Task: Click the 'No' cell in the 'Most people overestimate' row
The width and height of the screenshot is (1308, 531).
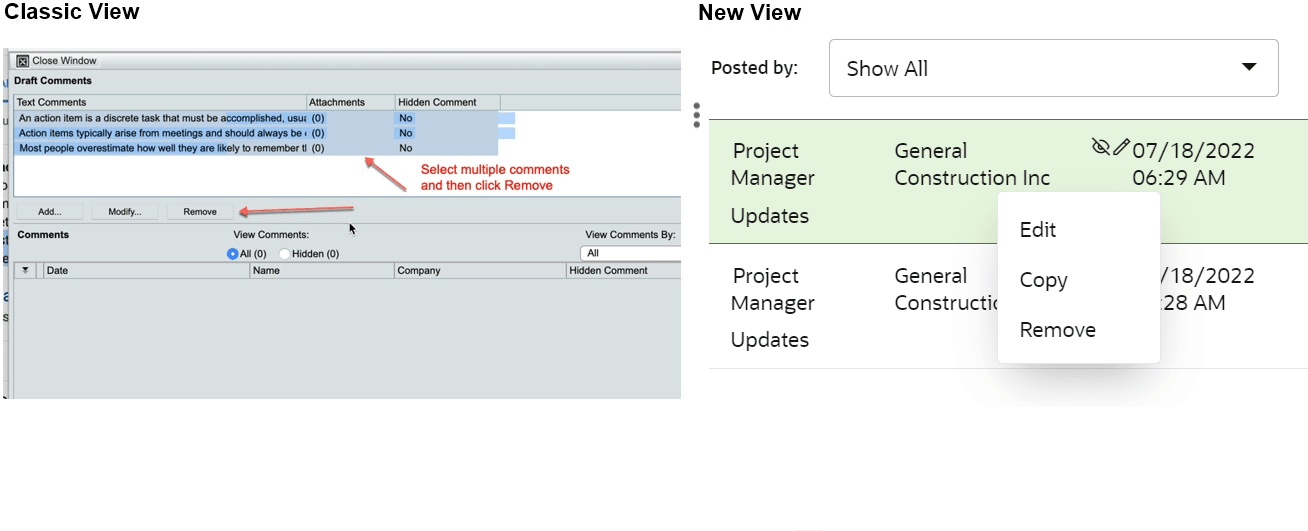Action: coord(405,148)
